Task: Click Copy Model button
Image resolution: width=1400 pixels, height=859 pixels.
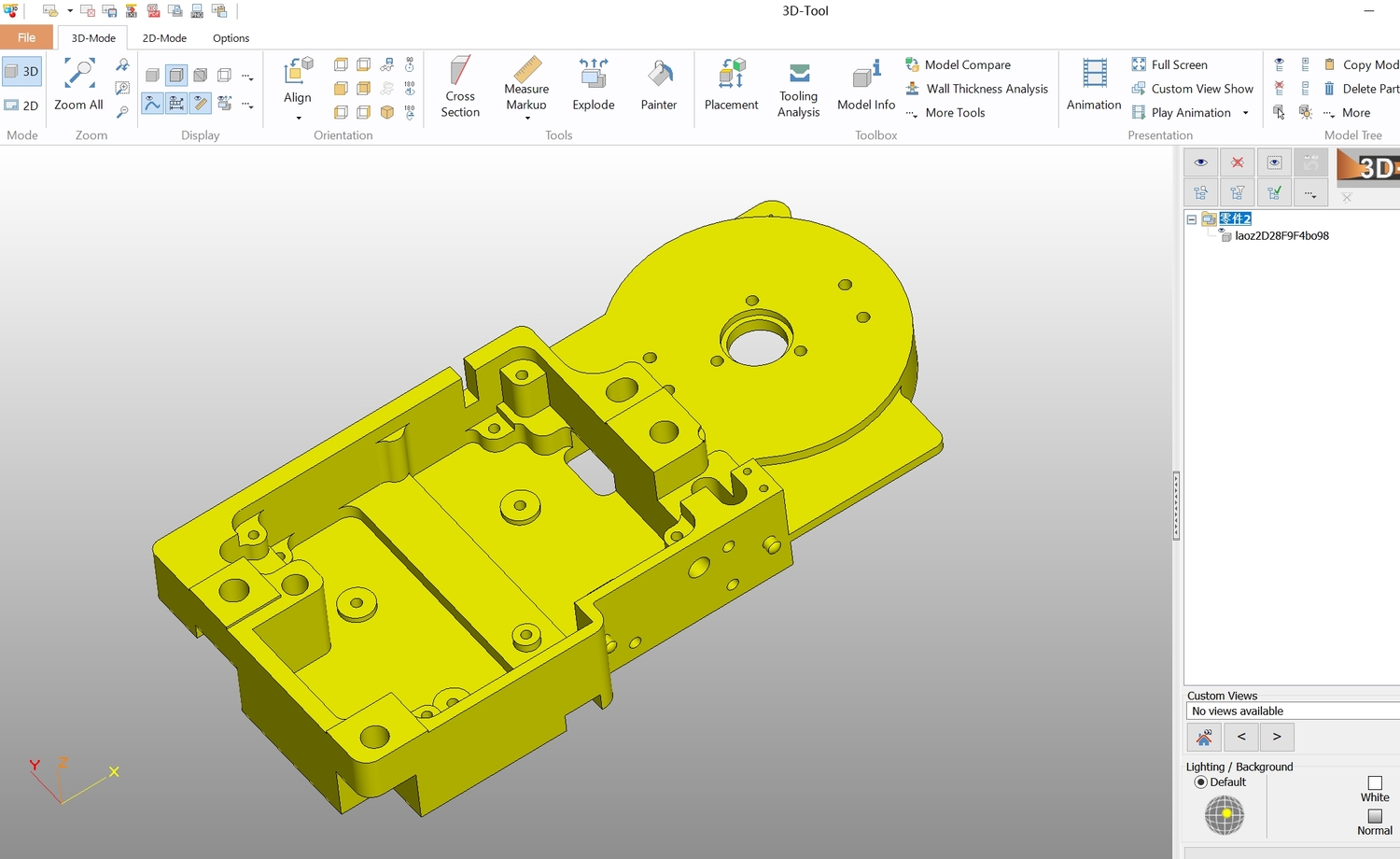Action: [1361, 64]
